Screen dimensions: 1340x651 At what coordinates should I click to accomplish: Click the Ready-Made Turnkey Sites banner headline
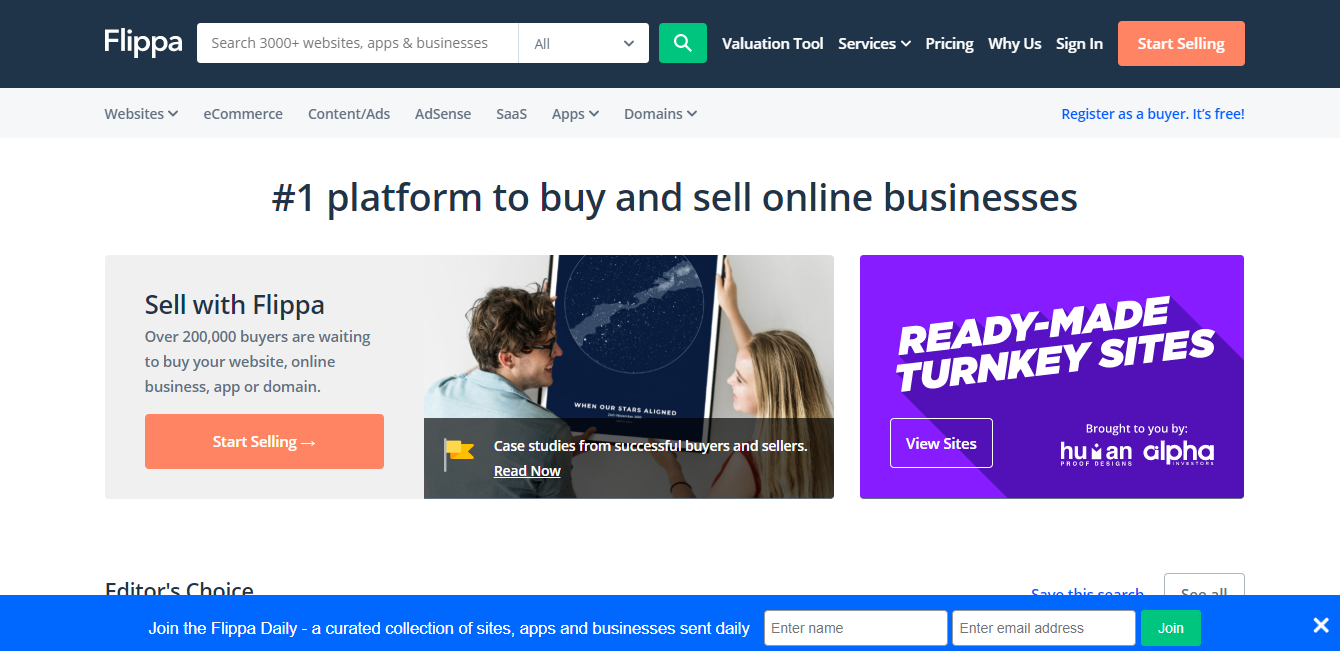click(1056, 345)
